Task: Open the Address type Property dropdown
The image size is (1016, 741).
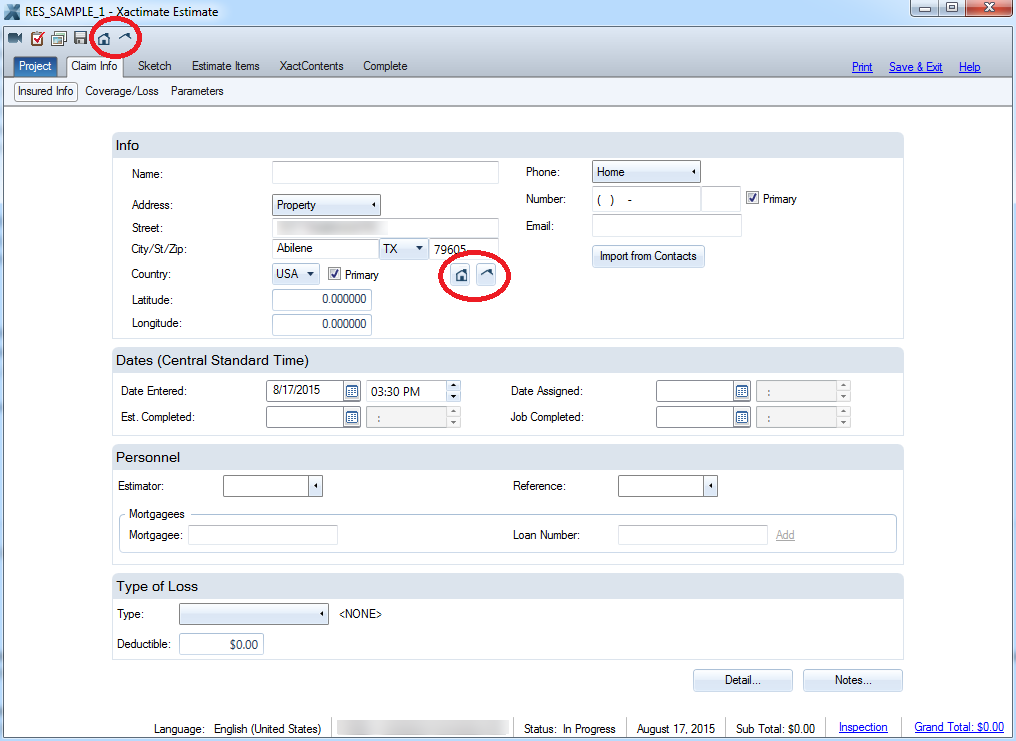Action: [x=326, y=205]
